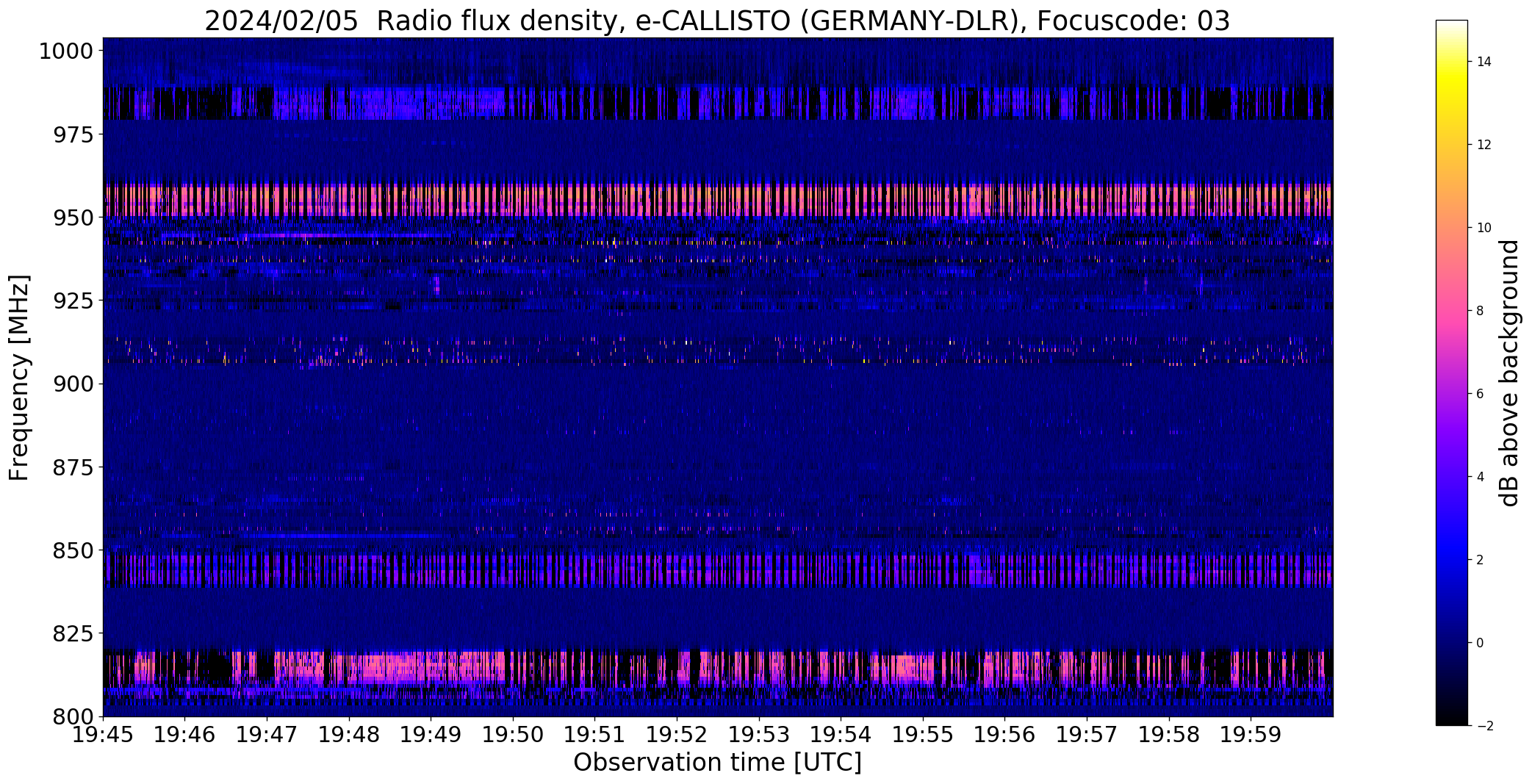This screenshot has height=784, width=1532.
Task: Click the colorbar tick value 0
Action: [x=1480, y=643]
